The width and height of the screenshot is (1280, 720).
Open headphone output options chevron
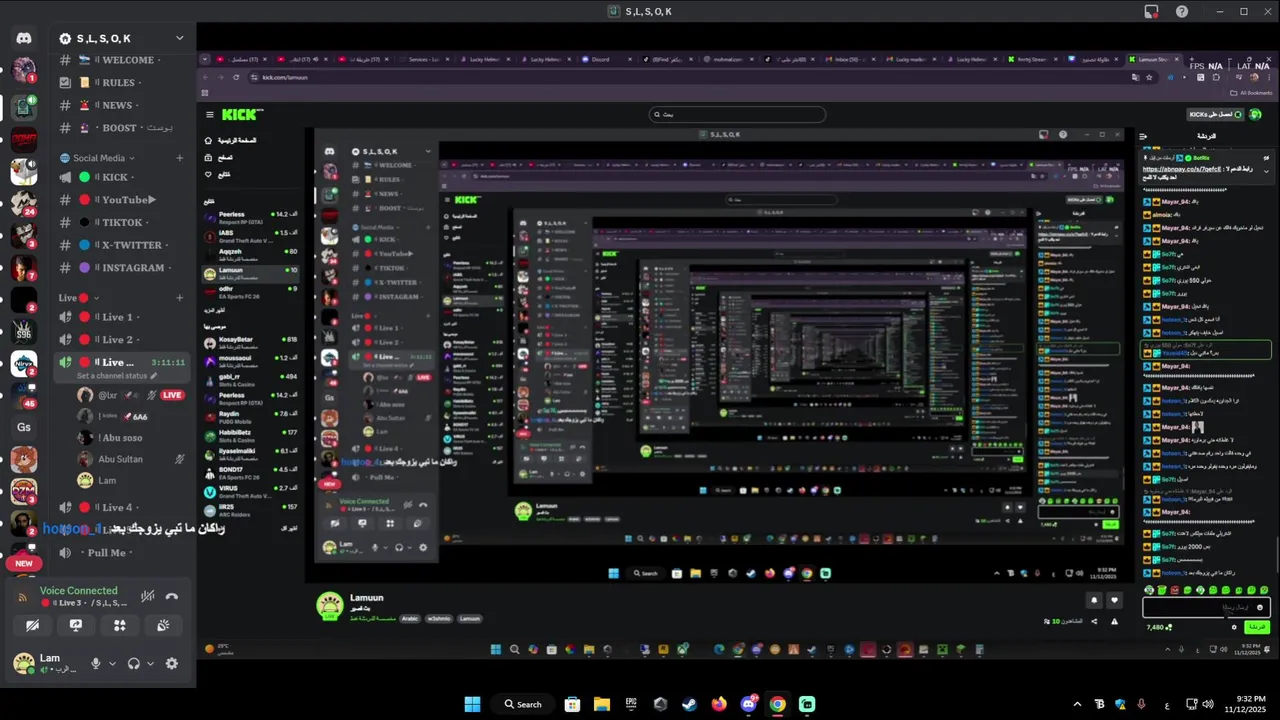point(151,663)
